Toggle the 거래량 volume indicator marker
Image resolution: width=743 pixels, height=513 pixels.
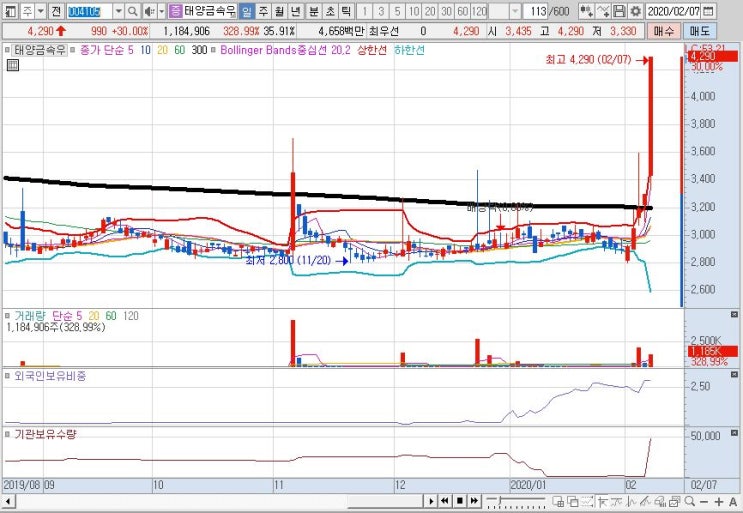8,315
